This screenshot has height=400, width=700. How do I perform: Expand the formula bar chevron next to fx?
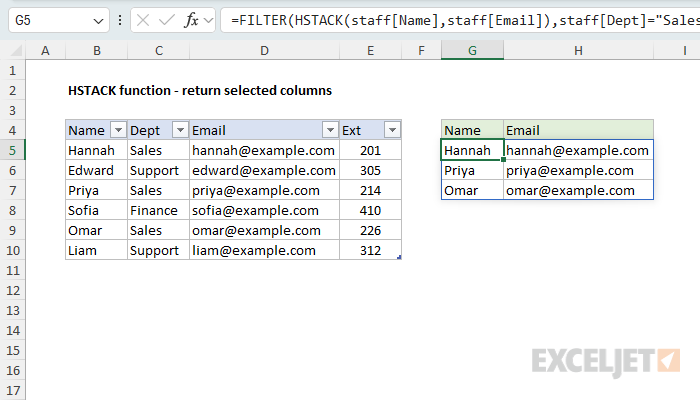tap(208, 21)
